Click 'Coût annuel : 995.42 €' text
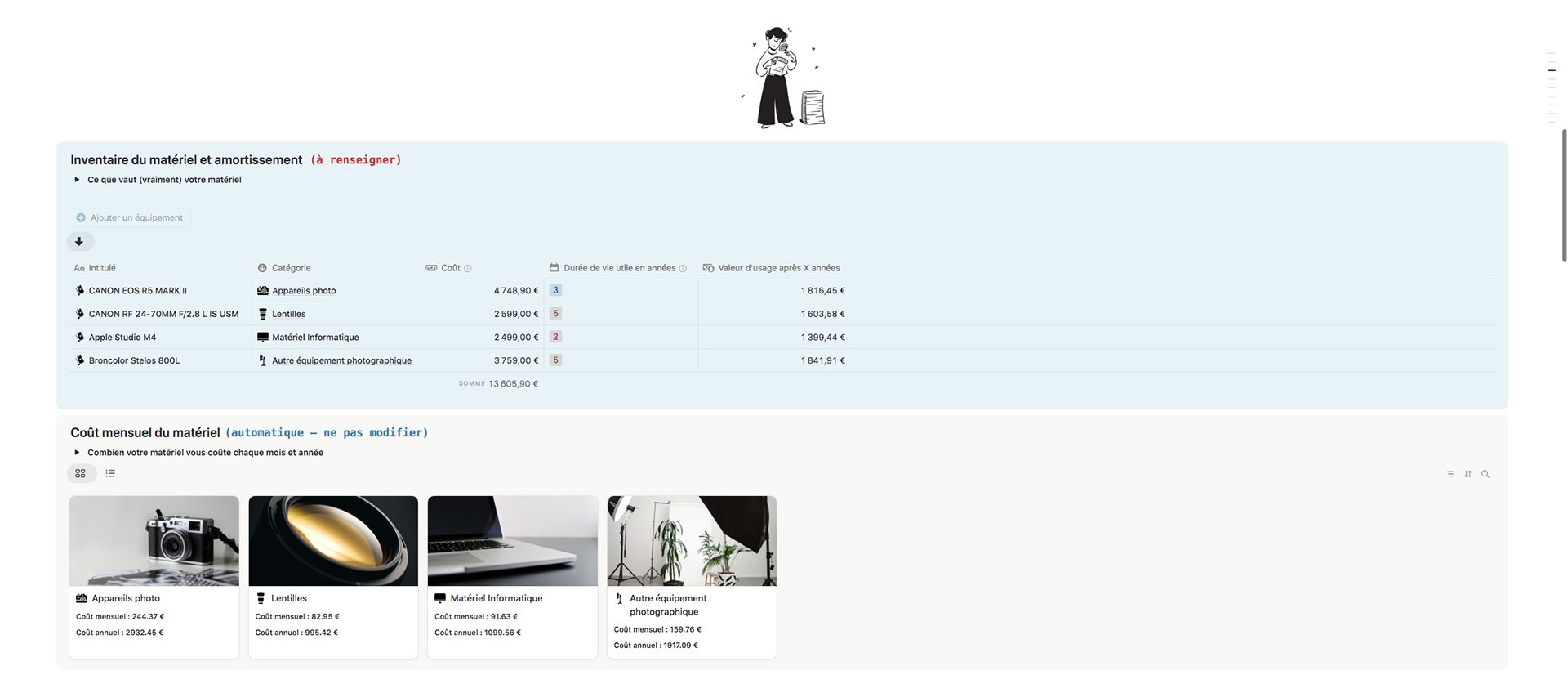The height and width of the screenshot is (675, 1568). click(296, 633)
